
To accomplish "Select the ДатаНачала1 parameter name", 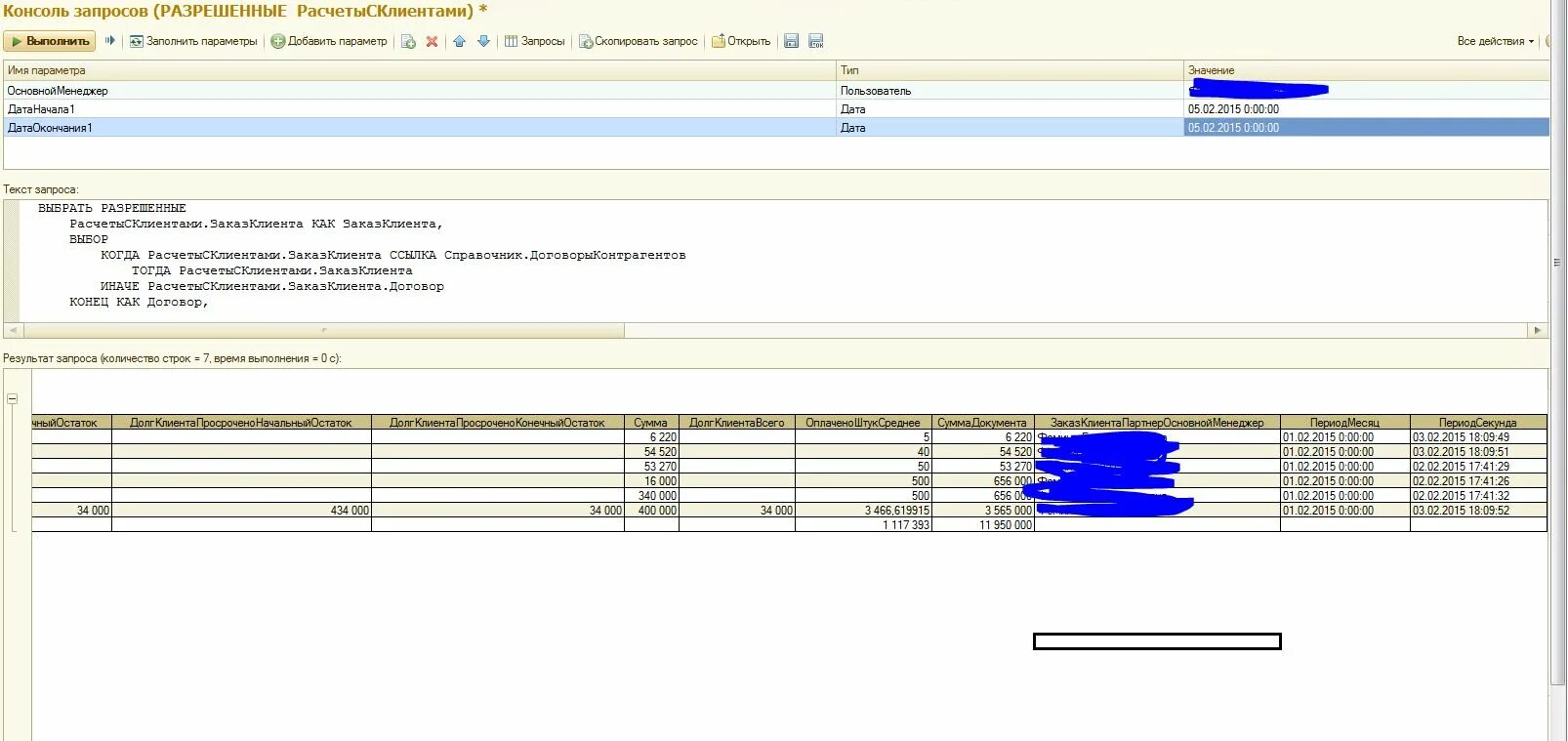I will click(x=41, y=109).
